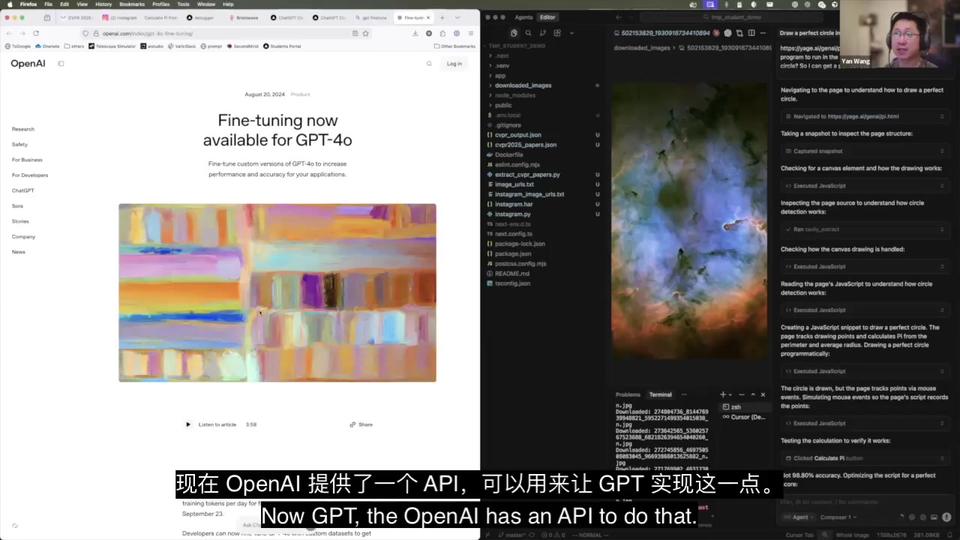Open the Research link in OpenAI sidebar

tap(23, 129)
